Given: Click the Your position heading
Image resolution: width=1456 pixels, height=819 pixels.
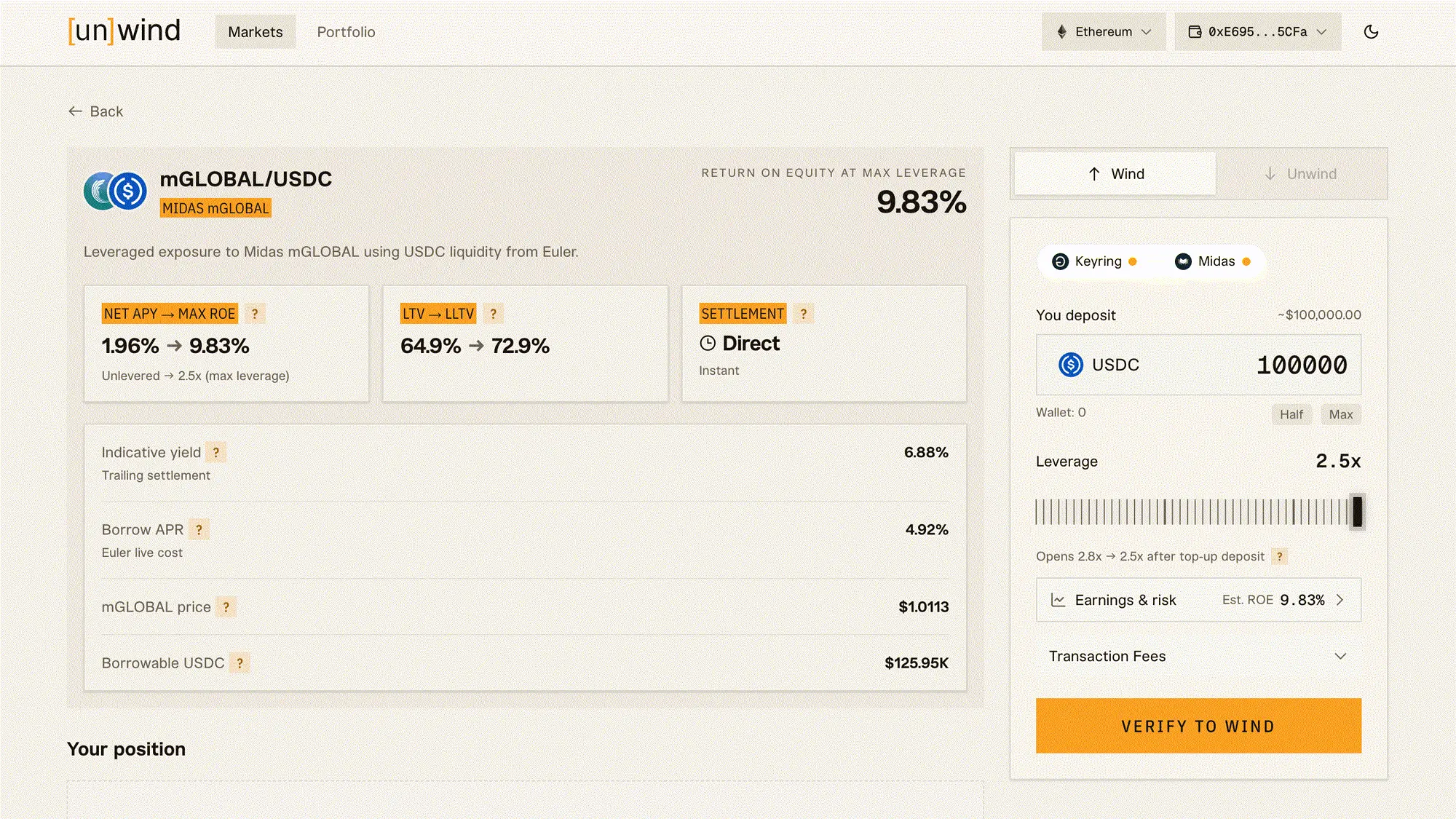Looking at the screenshot, I should click(x=126, y=749).
